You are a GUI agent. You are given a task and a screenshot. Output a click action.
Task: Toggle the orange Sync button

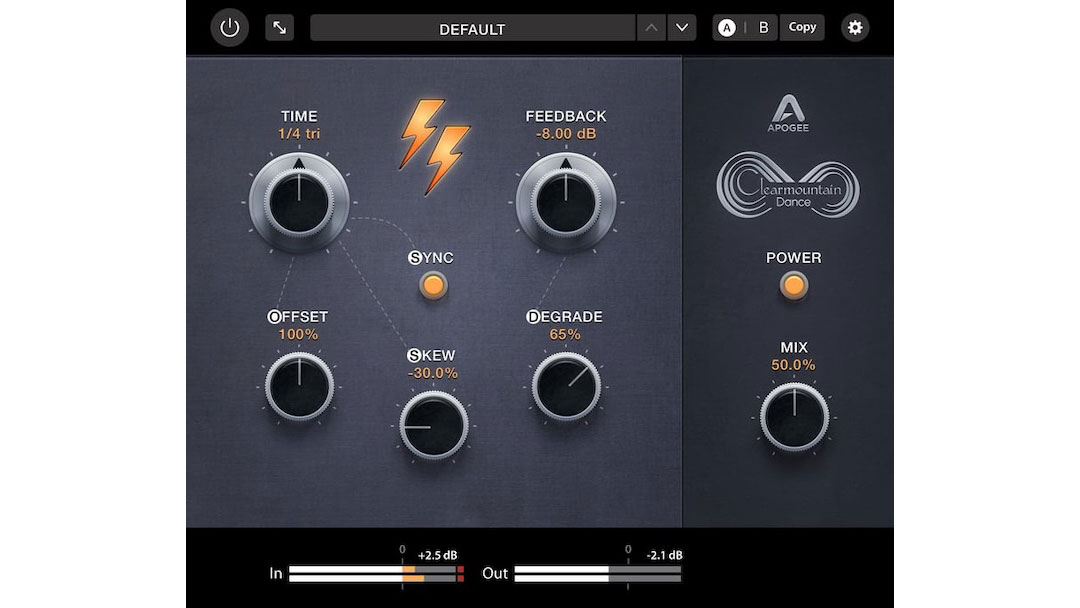(x=432, y=286)
